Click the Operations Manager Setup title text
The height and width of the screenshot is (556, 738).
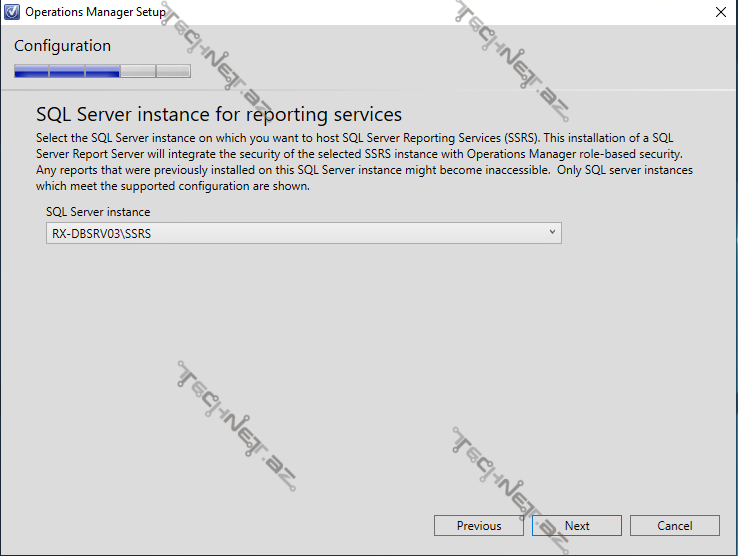(x=95, y=12)
